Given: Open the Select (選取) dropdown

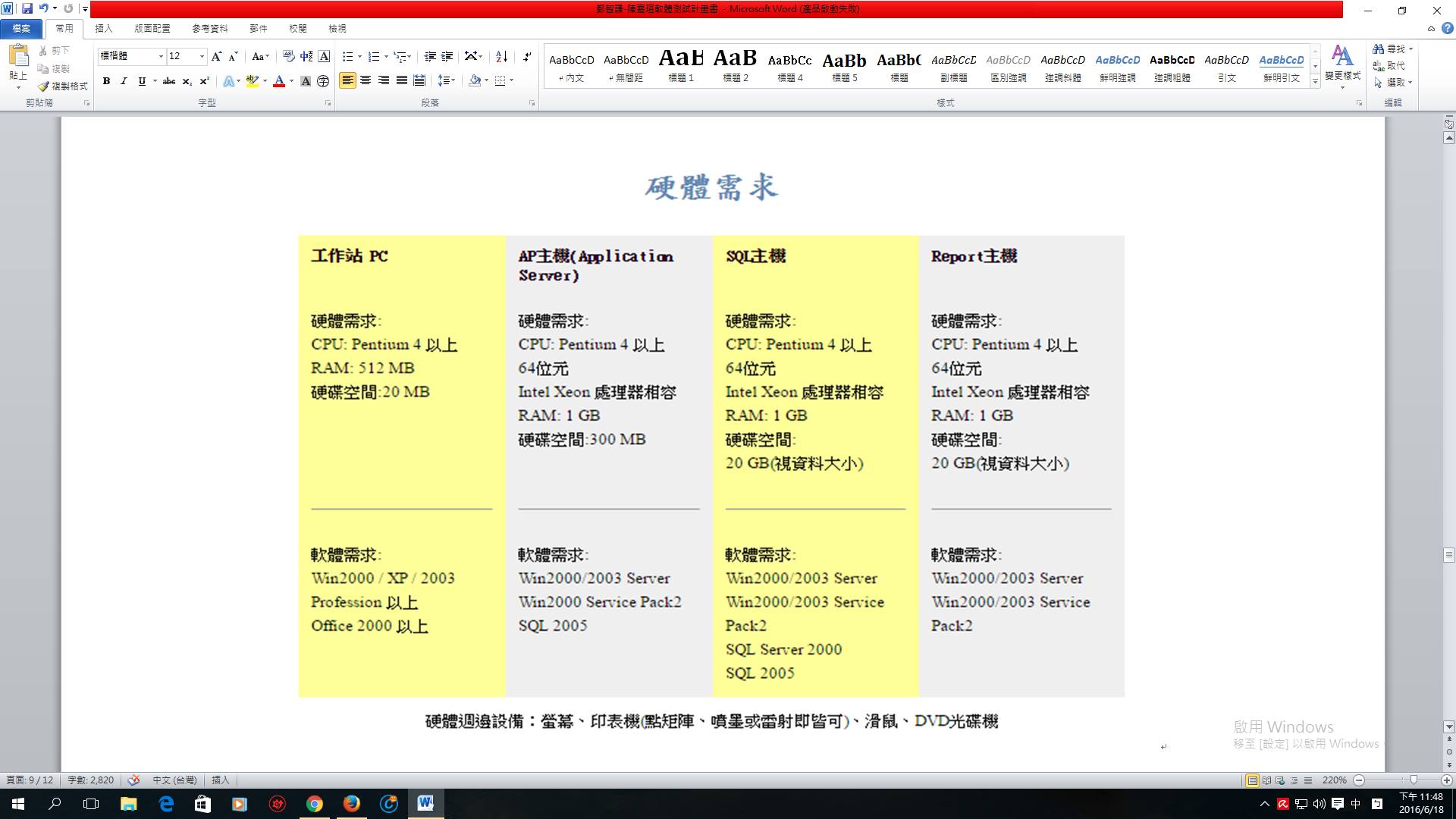Looking at the screenshot, I should click(1392, 82).
